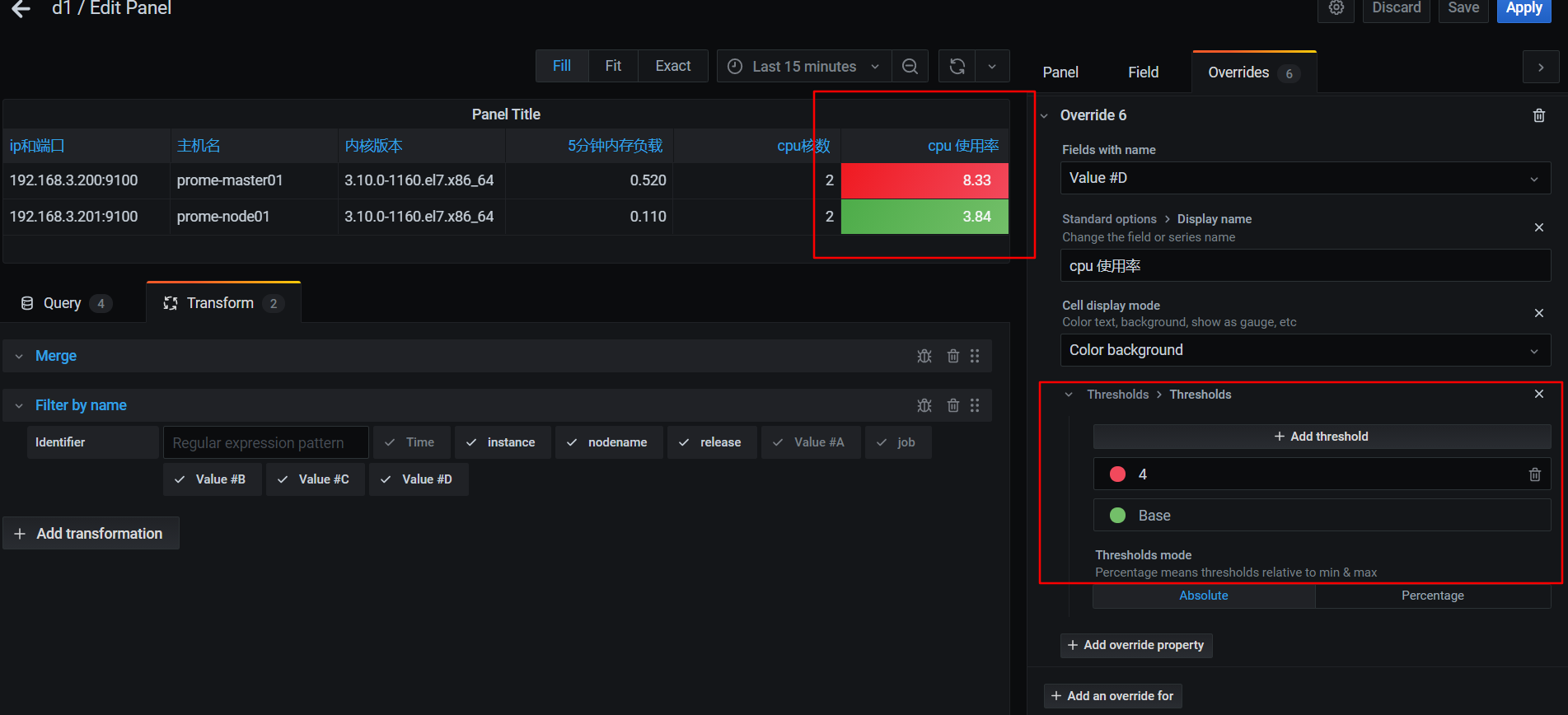The height and width of the screenshot is (715, 1568).
Task: Switch to the Panel tab
Action: [x=1060, y=72]
